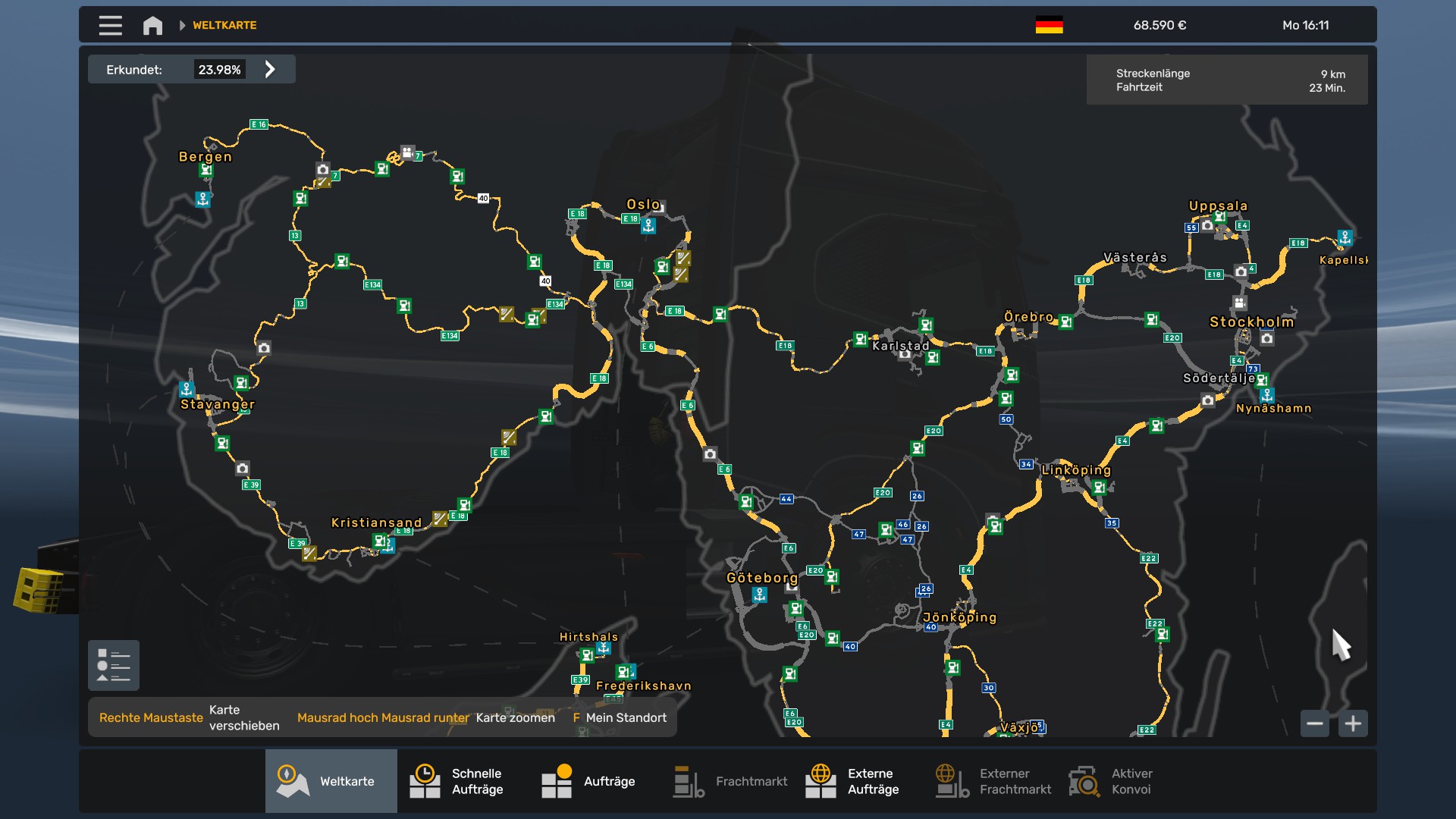Zoom out with the minus button
1456x819 pixels.
[1314, 723]
